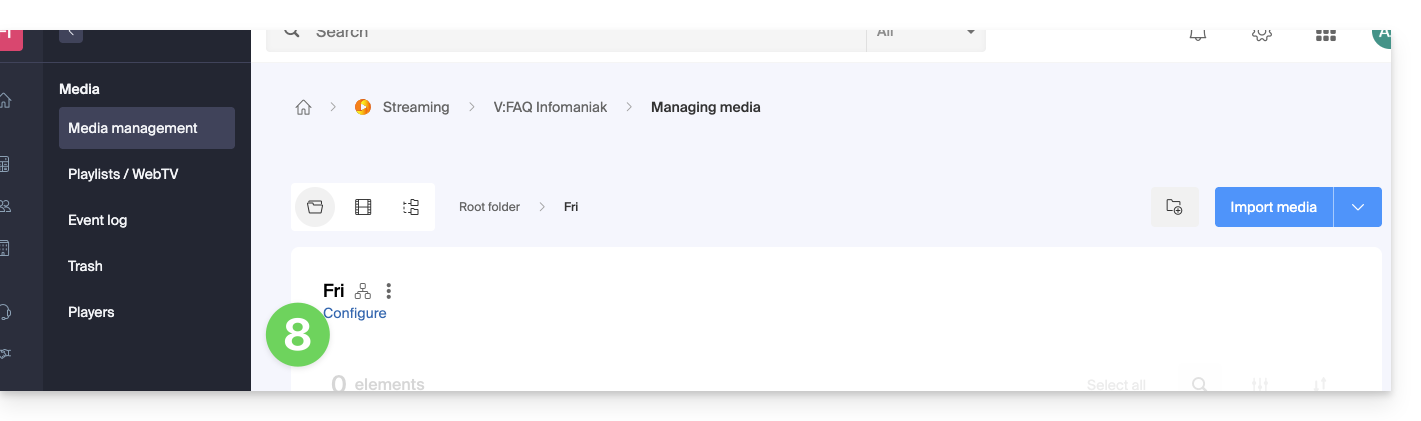
Task: Switch to film strip media view
Action: [363, 207]
